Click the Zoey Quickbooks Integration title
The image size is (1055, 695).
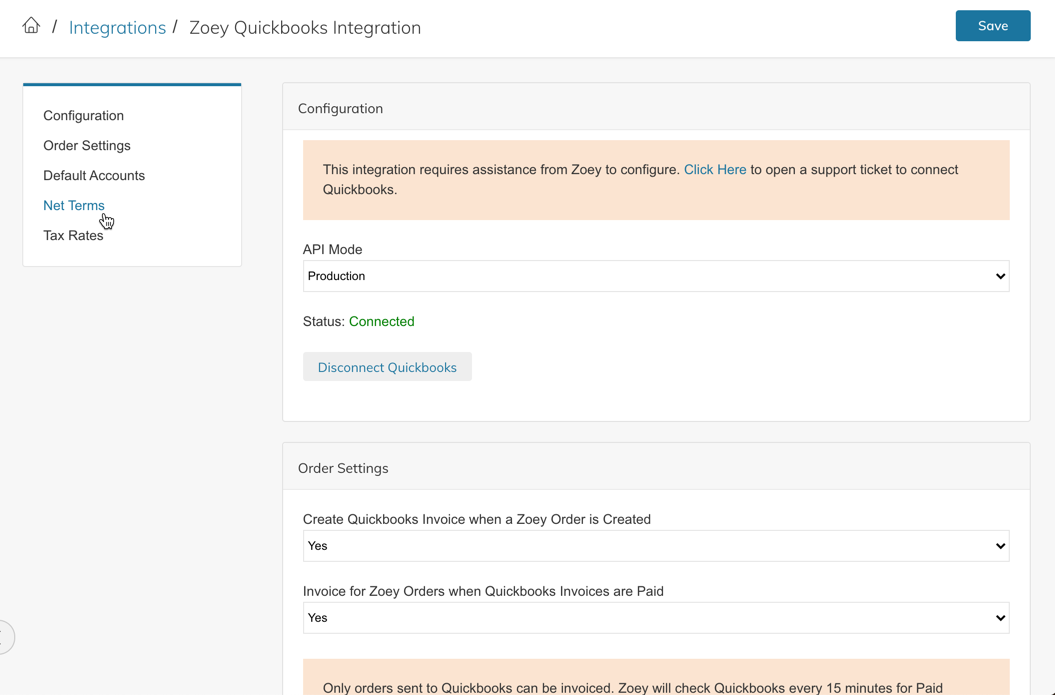coord(305,28)
